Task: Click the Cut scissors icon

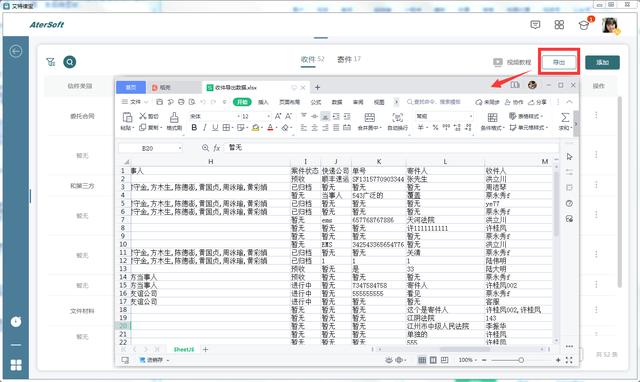Action: (143, 116)
